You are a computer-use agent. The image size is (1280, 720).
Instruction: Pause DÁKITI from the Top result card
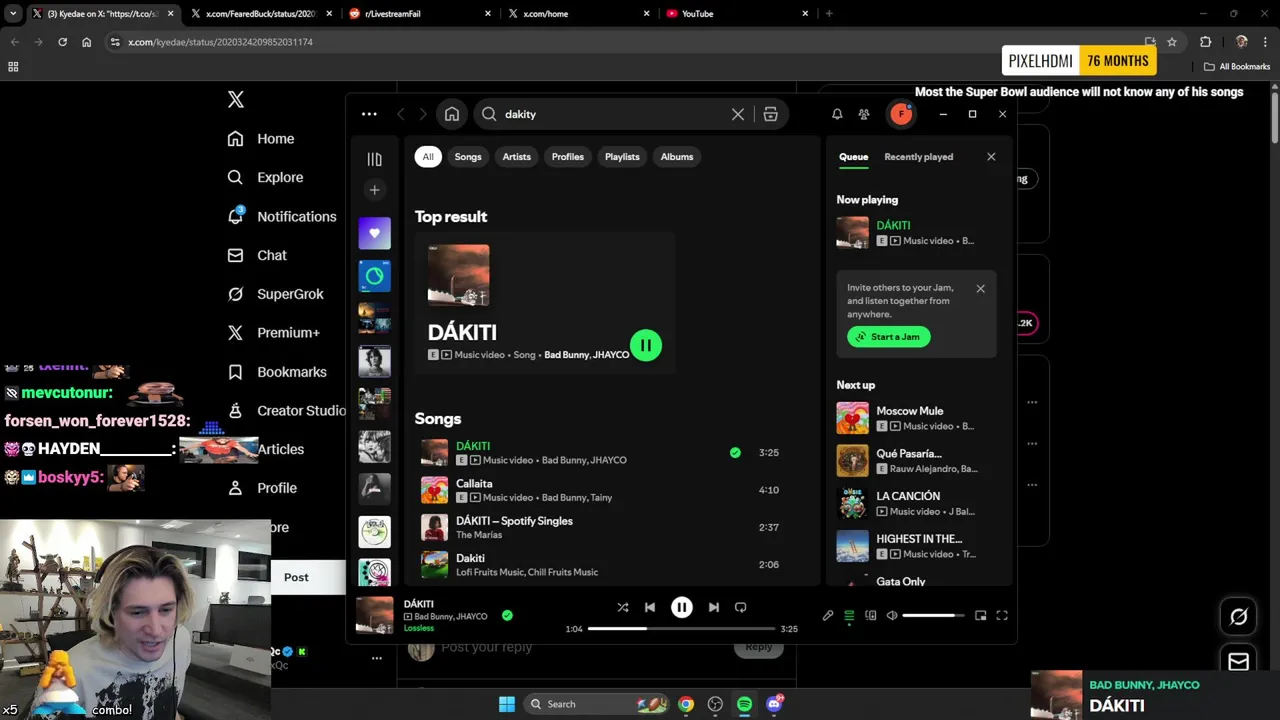click(x=646, y=345)
